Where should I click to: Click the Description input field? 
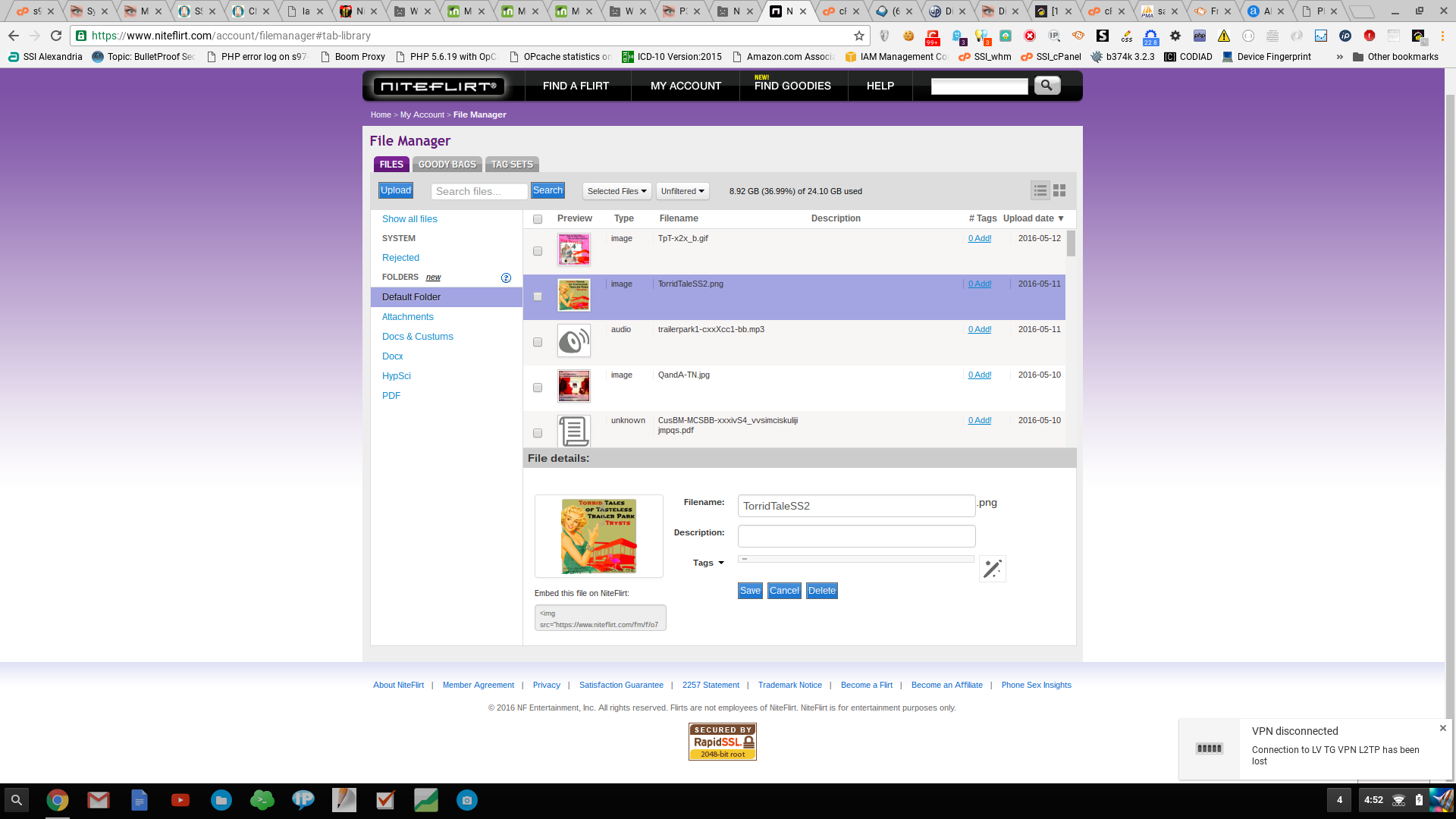pyautogui.click(x=856, y=536)
